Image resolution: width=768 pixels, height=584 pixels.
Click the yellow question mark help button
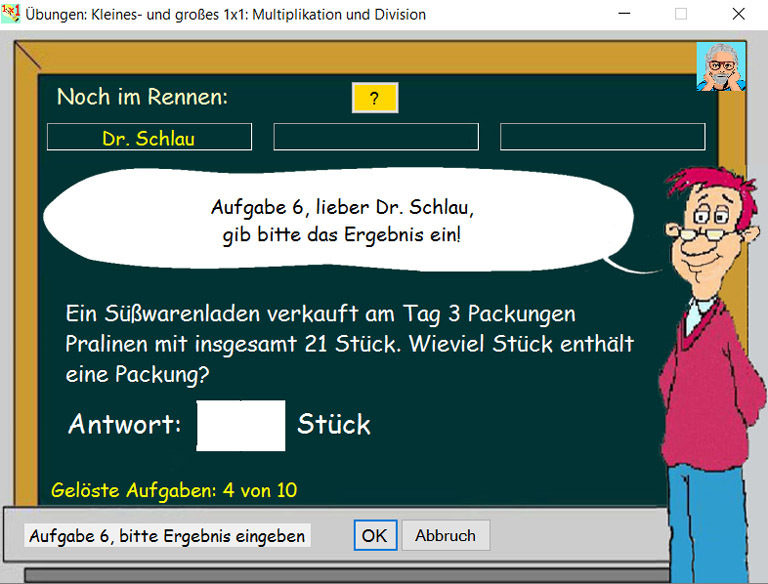375,98
